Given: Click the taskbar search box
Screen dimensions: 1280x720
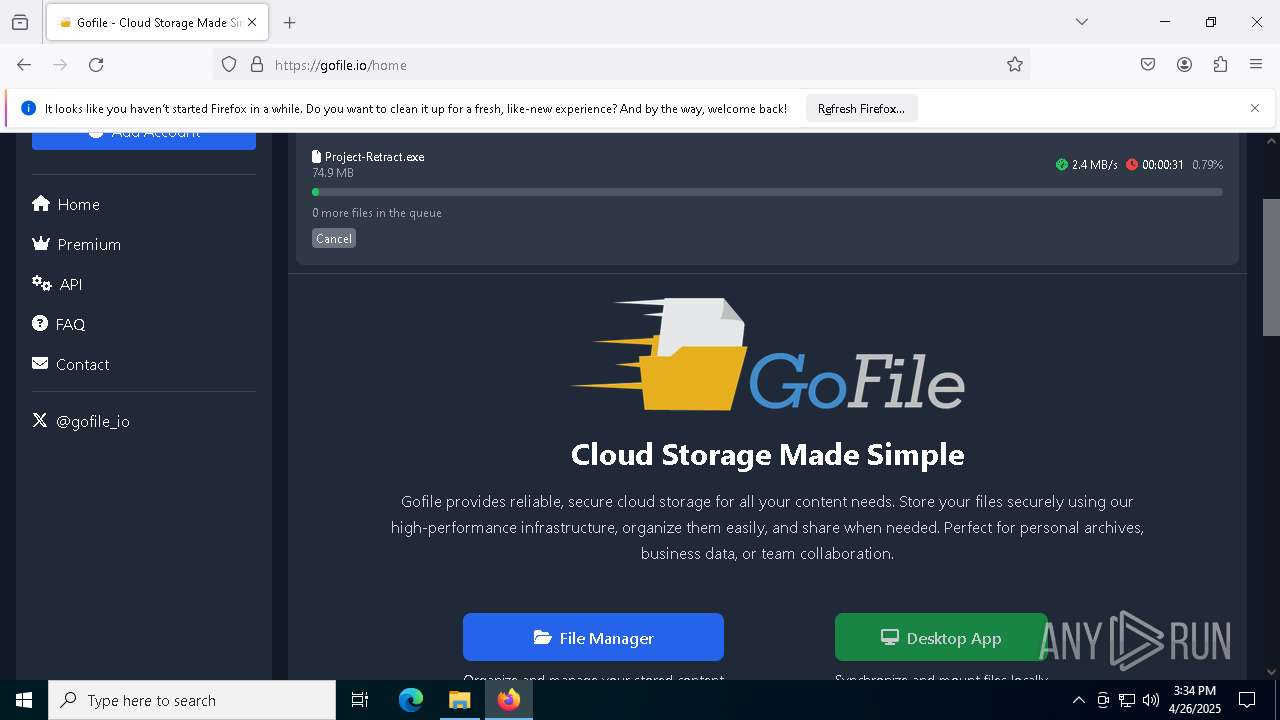Looking at the screenshot, I should point(192,700).
